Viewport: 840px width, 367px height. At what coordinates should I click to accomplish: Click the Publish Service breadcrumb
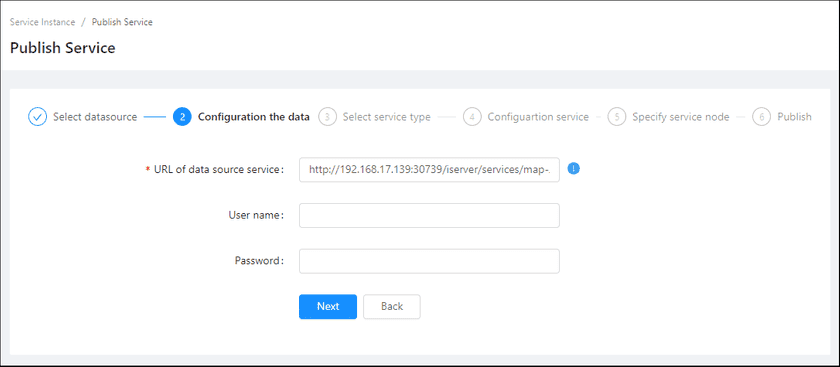tap(122, 22)
